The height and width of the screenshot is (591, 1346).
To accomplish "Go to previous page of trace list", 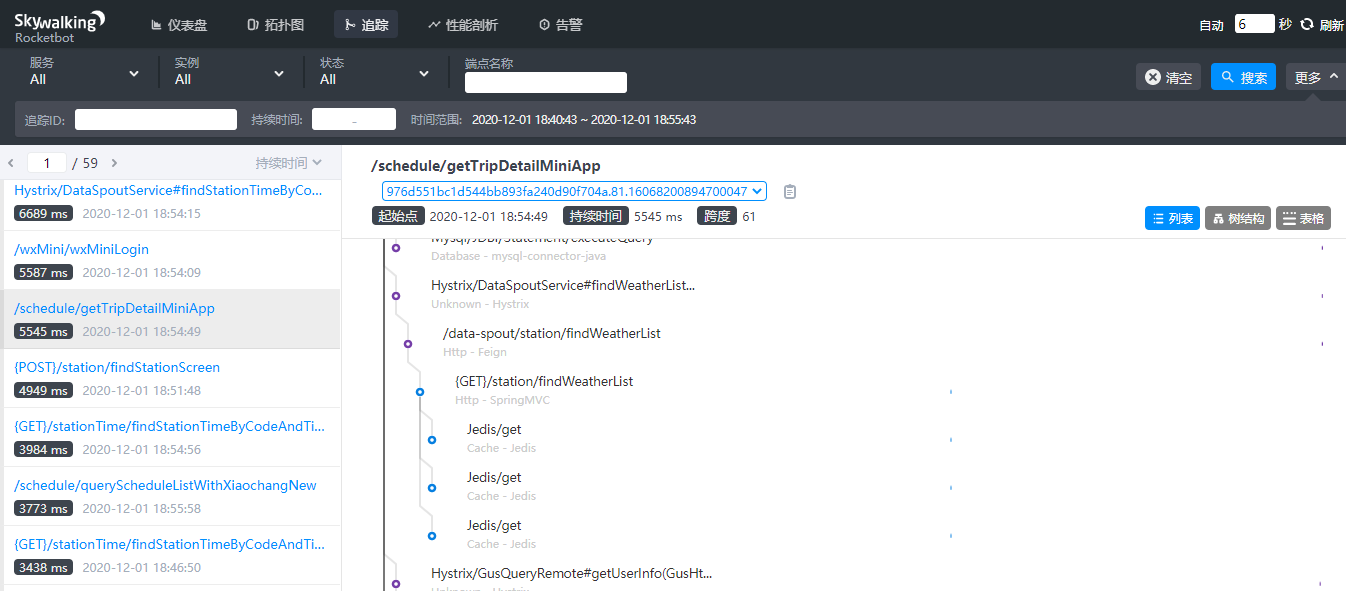I will (11, 163).
